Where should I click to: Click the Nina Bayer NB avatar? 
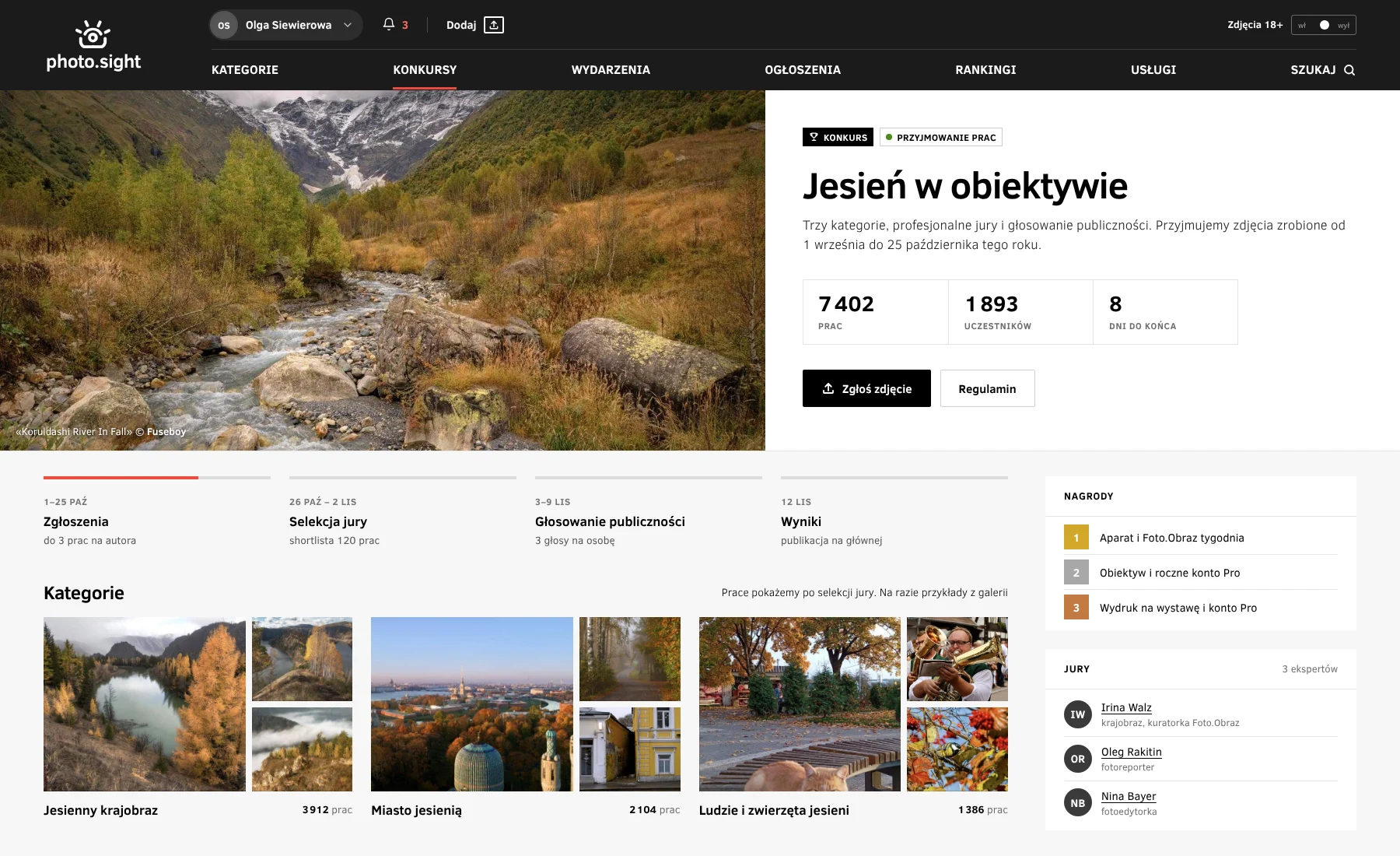(1078, 803)
